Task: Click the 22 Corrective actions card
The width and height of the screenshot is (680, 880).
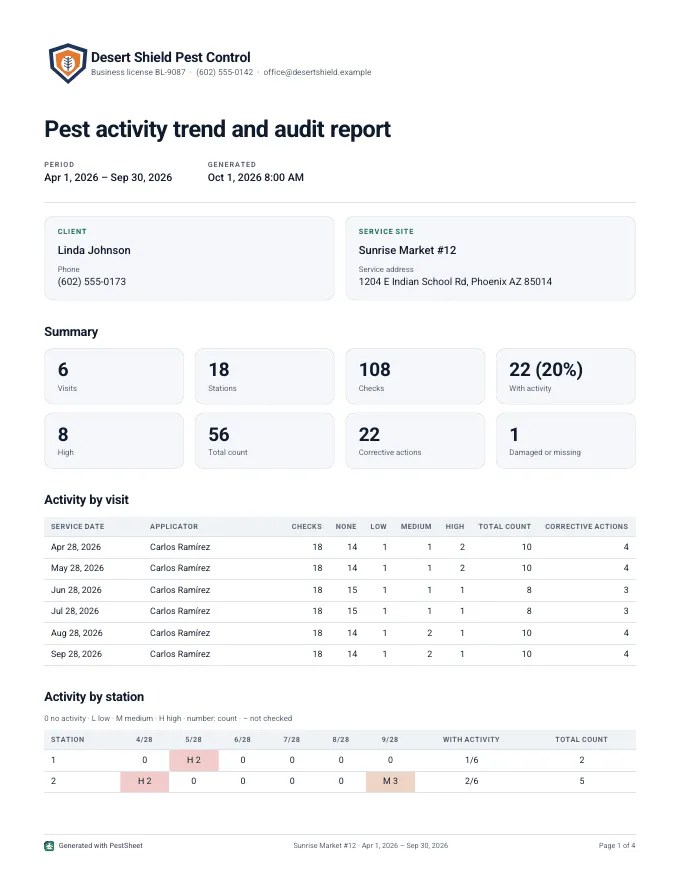Action: coord(415,441)
